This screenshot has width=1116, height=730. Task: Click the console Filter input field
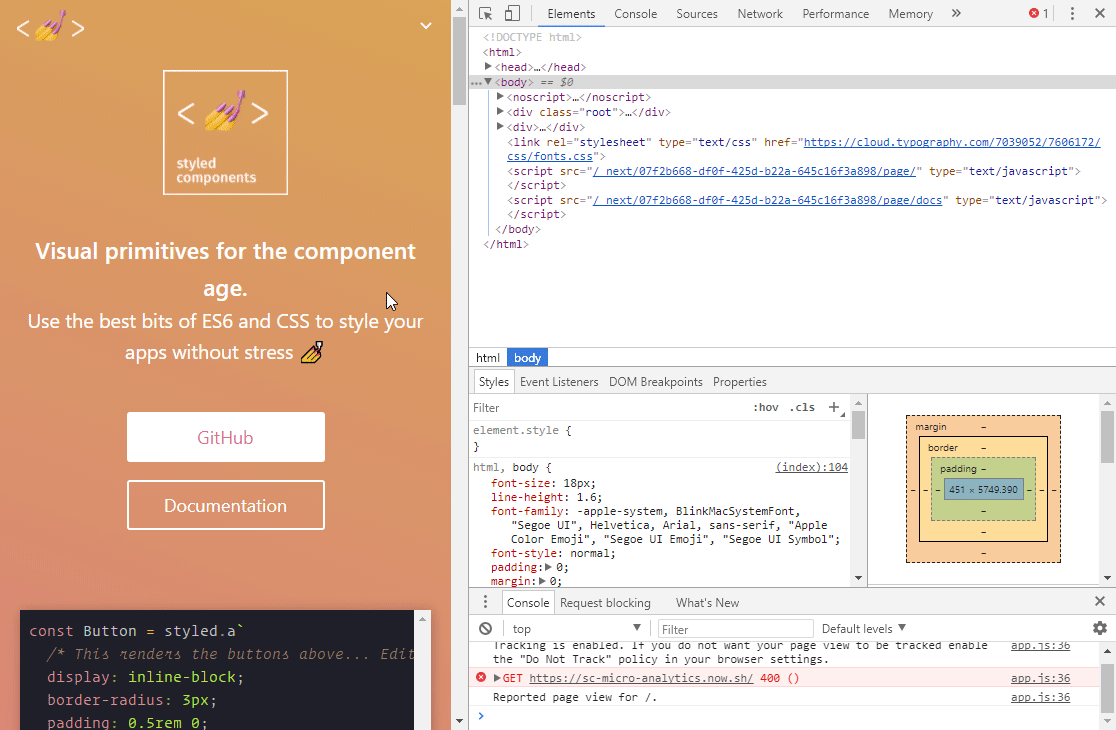(x=735, y=629)
